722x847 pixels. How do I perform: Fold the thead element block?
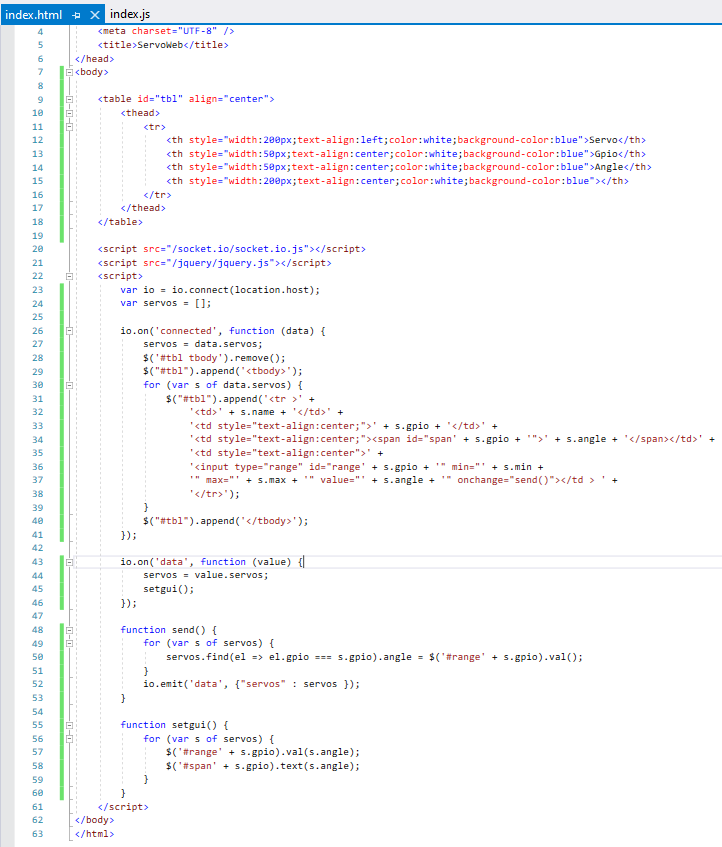[x=69, y=113]
